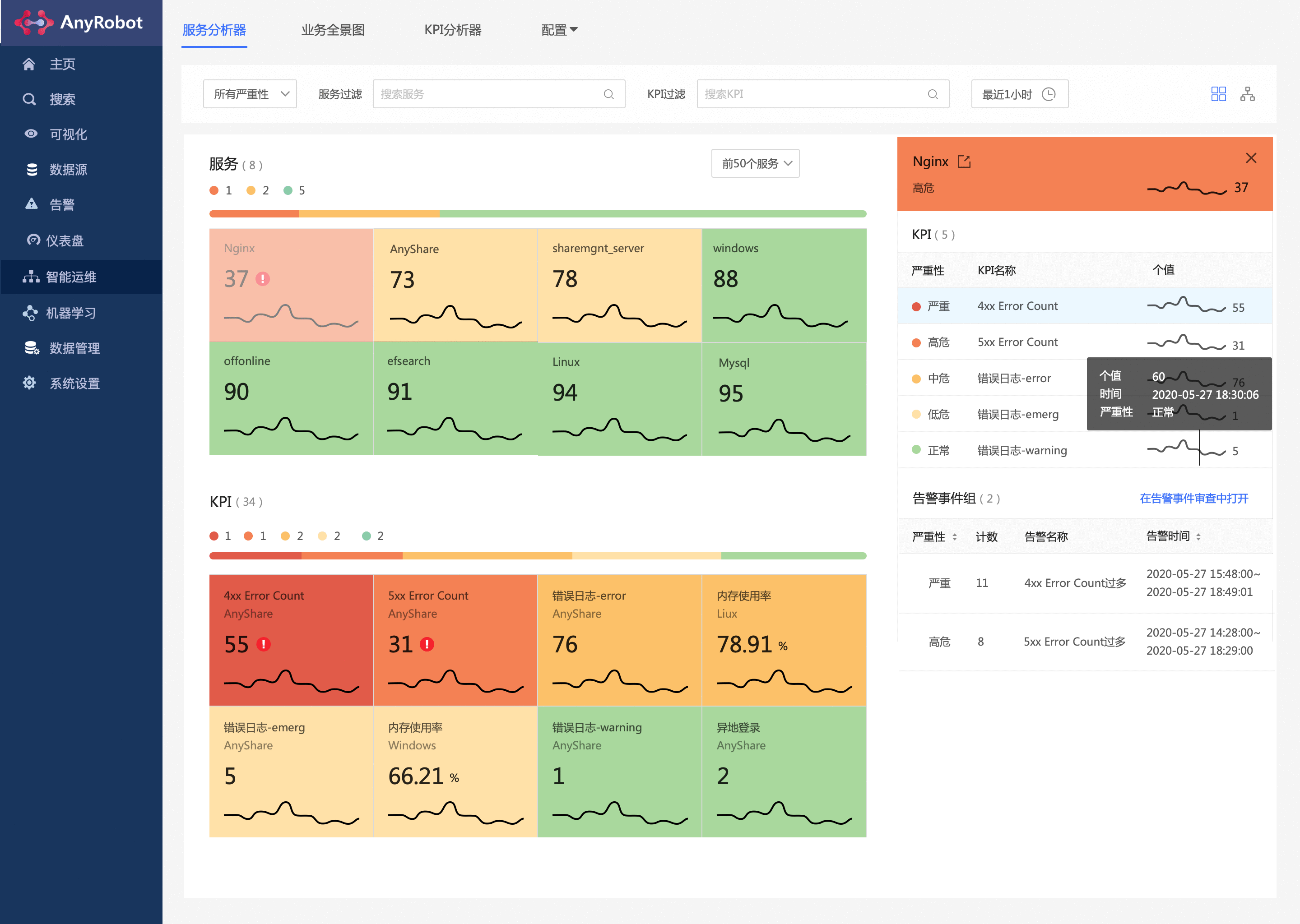Screen dimensions: 1300x924
Task: Select 错误日志-warning row in KPI table
Action: click(1085, 450)
